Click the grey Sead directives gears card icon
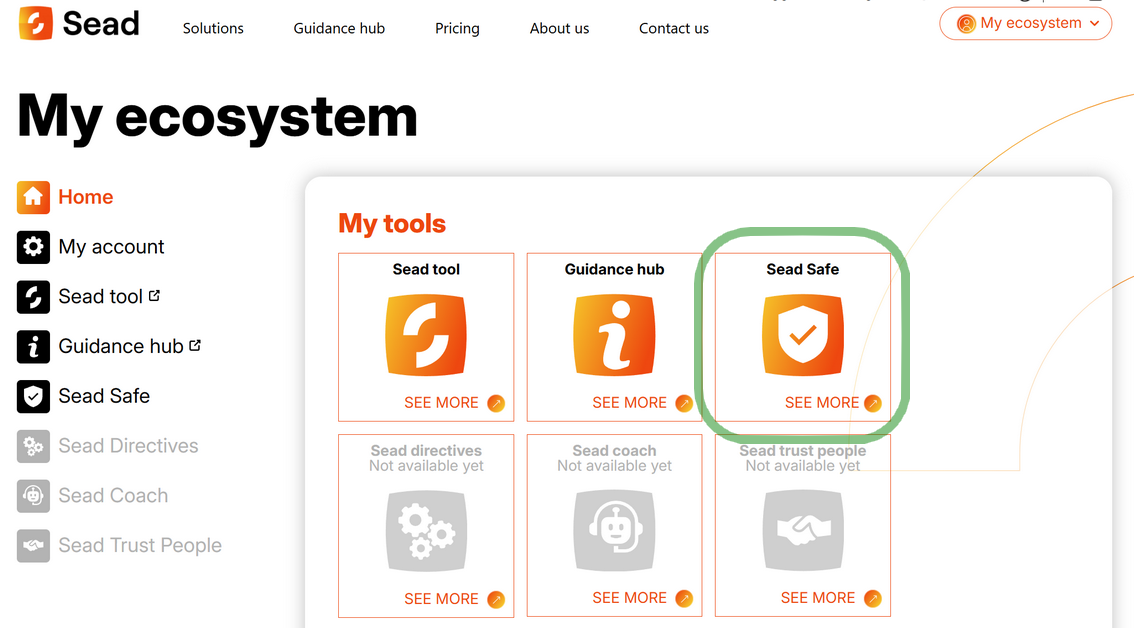The image size is (1134, 628). 426,530
